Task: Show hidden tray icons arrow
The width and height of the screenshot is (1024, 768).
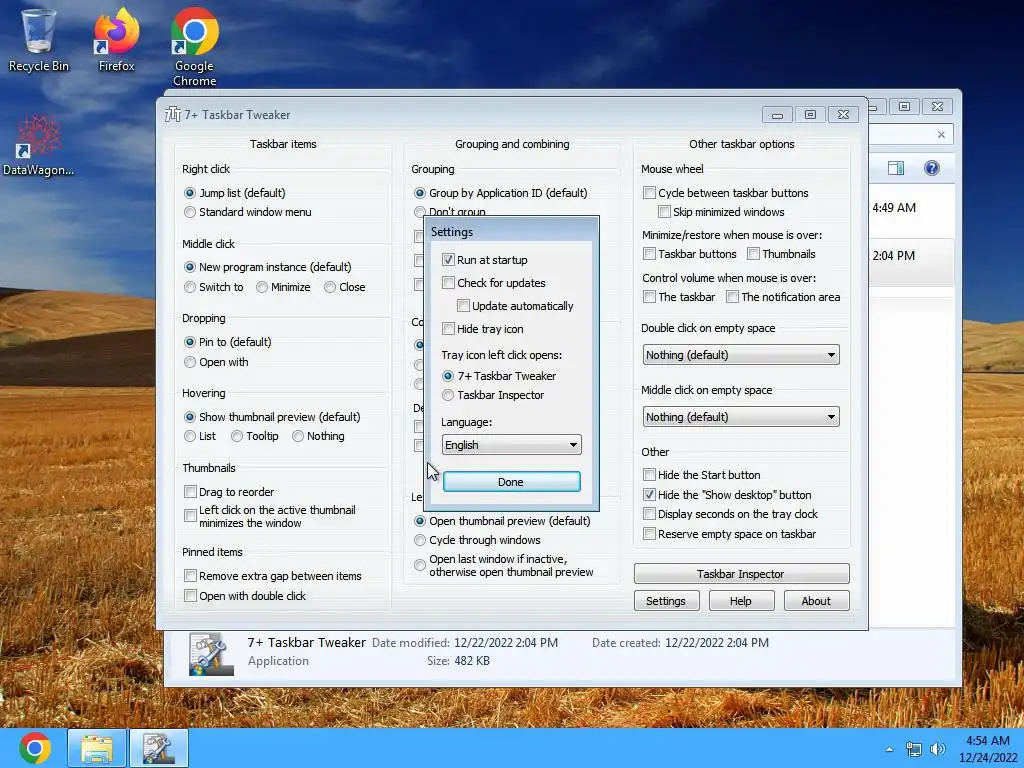Action: pyautogui.click(x=889, y=749)
